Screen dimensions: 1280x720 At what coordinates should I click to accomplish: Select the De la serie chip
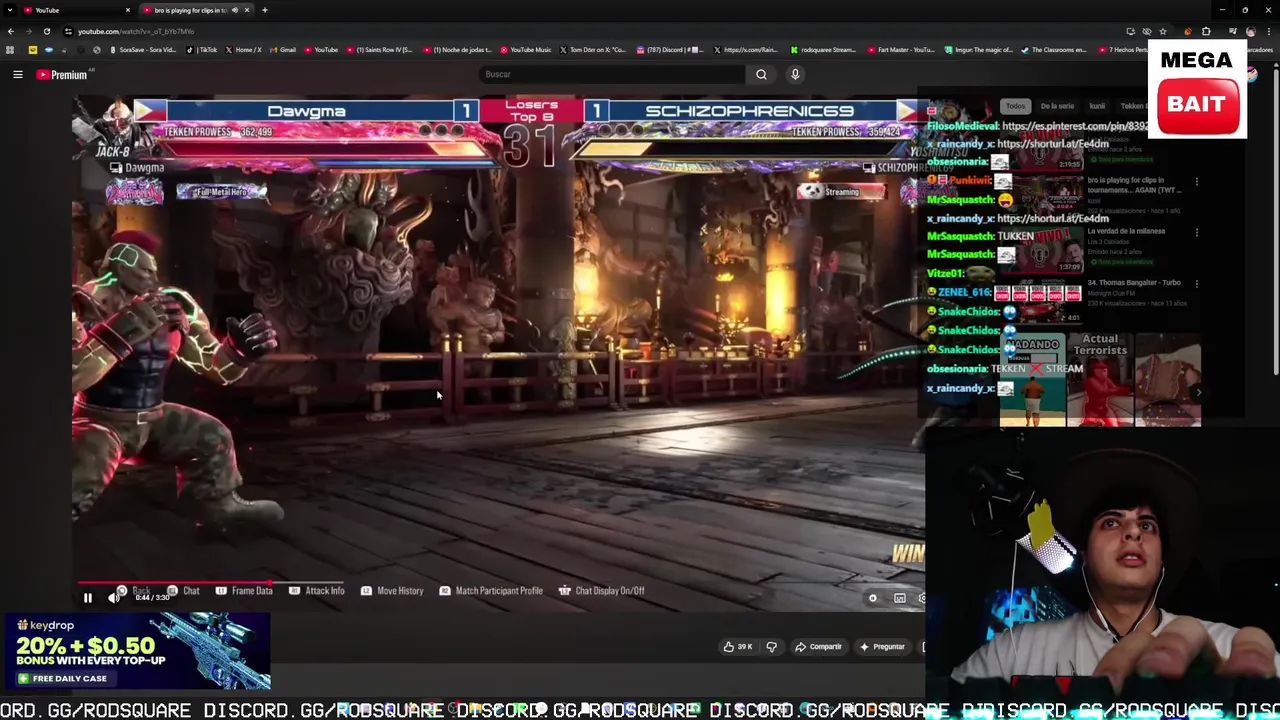[x=1057, y=106]
